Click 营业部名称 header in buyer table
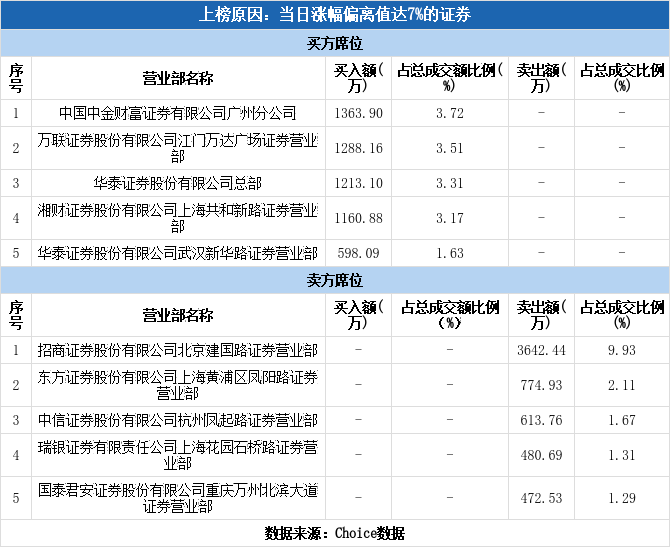This screenshot has height=547, width=670. 178,79
